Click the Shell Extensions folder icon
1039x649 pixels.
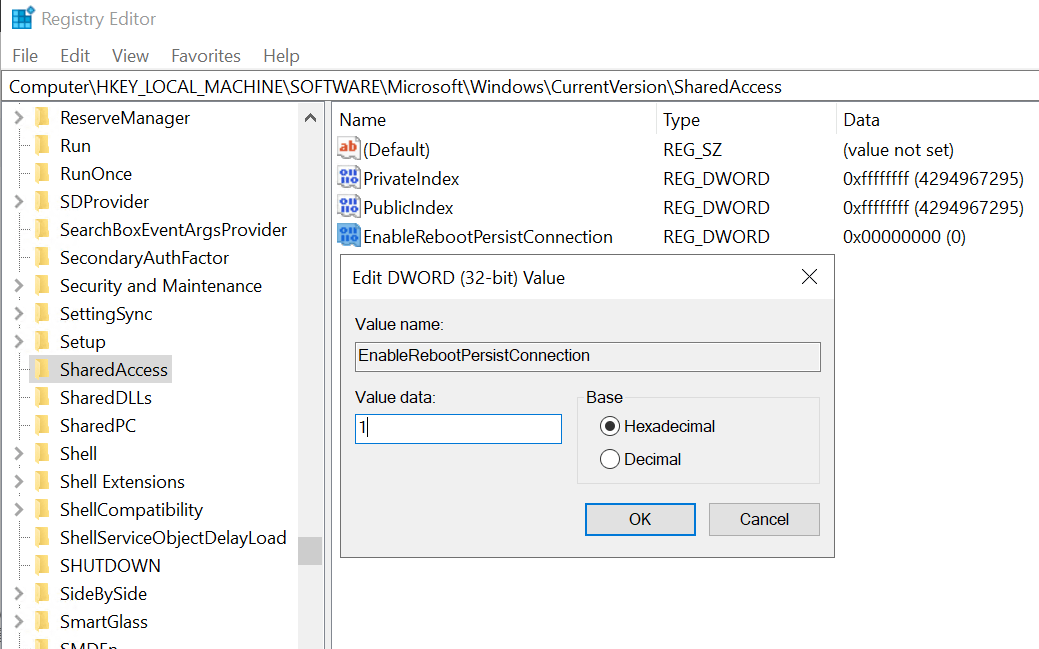click(42, 481)
